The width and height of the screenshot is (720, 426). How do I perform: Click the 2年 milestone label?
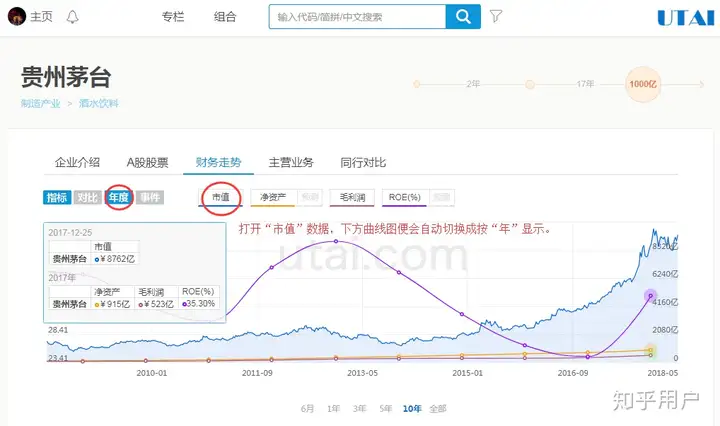473,84
